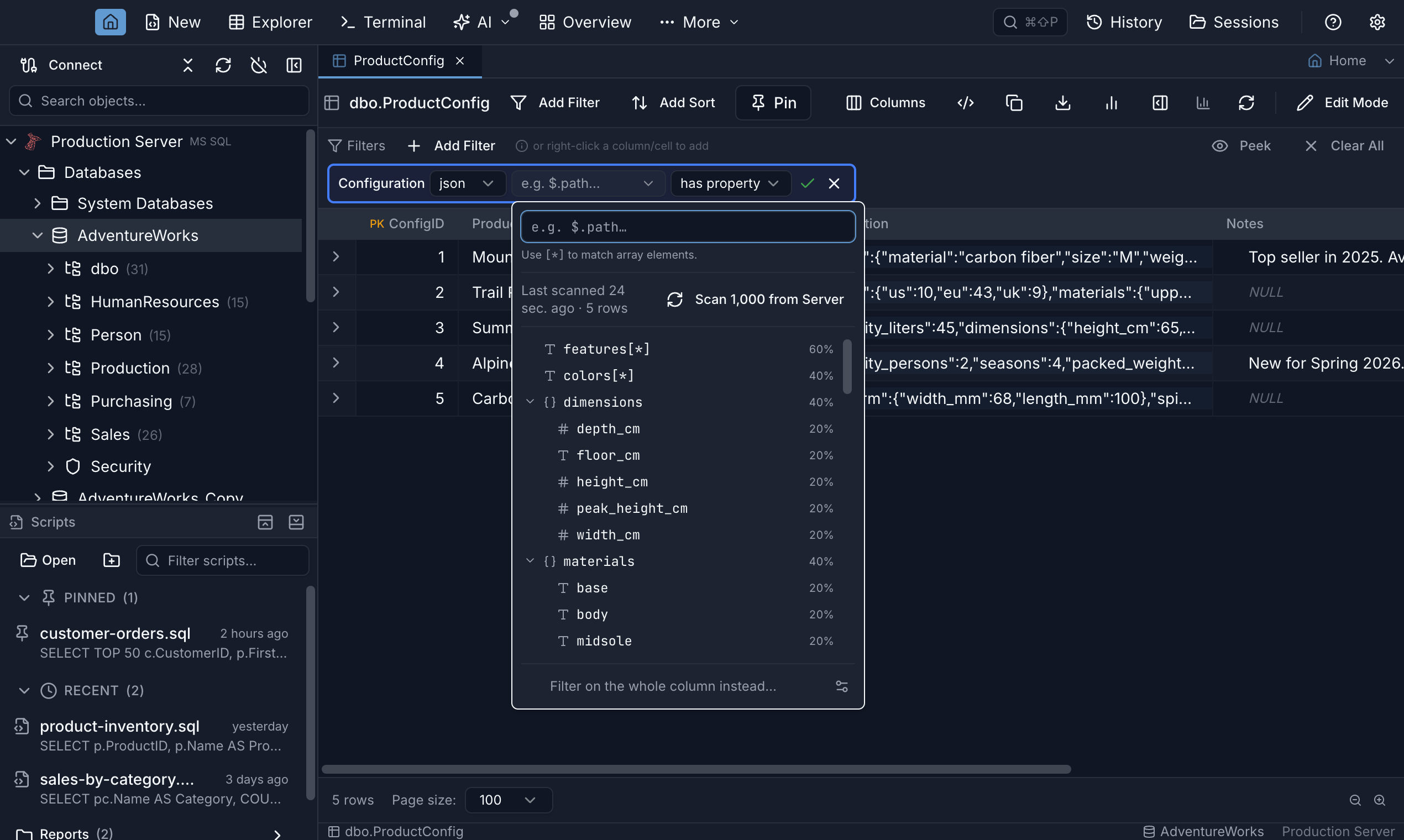The width and height of the screenshot is (1404, 840).
Task: Click Scan 1,000 from Server
Action: click(755, 300)
